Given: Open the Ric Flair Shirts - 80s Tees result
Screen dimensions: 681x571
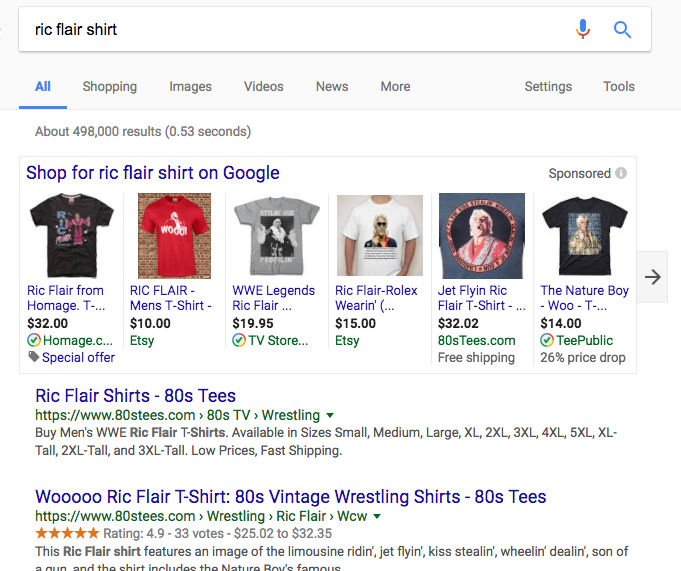Looking at the screenshot, I should pos(136,396).
